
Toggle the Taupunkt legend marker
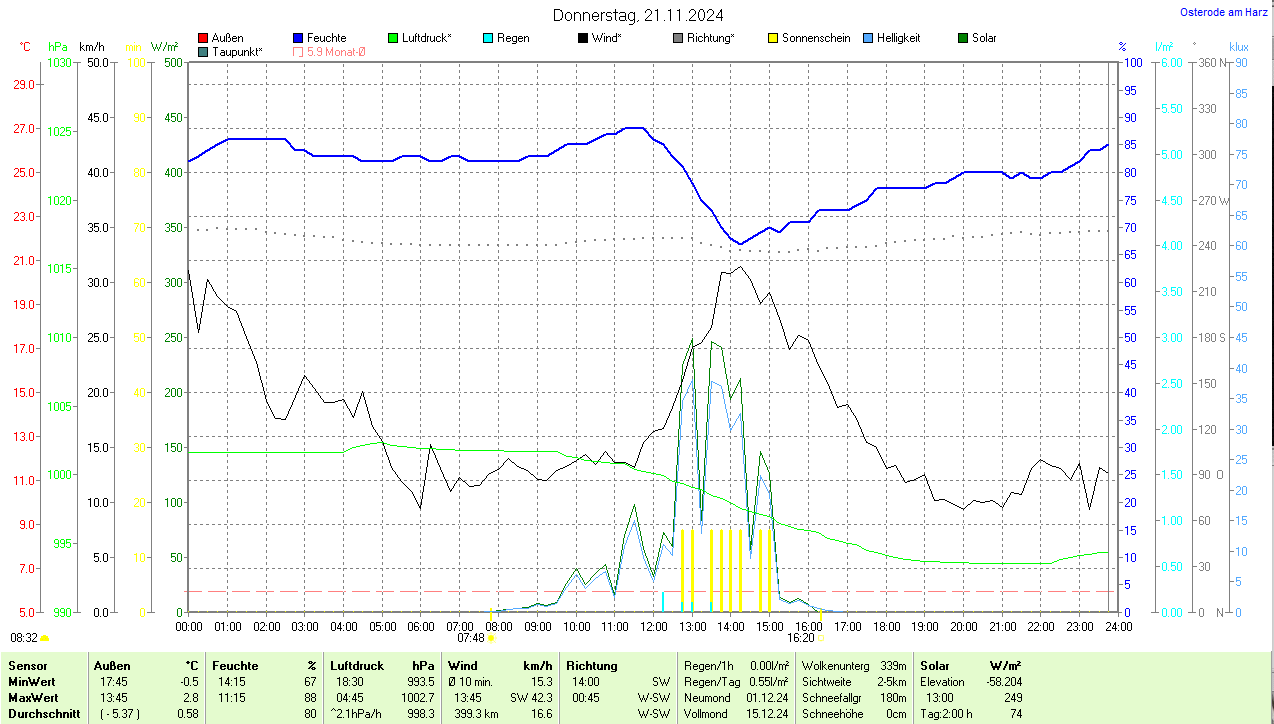[204, 52]
